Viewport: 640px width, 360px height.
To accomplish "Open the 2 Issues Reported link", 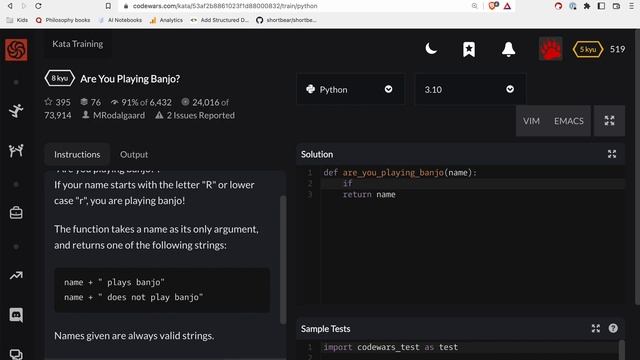I will (x=195, y=115).
